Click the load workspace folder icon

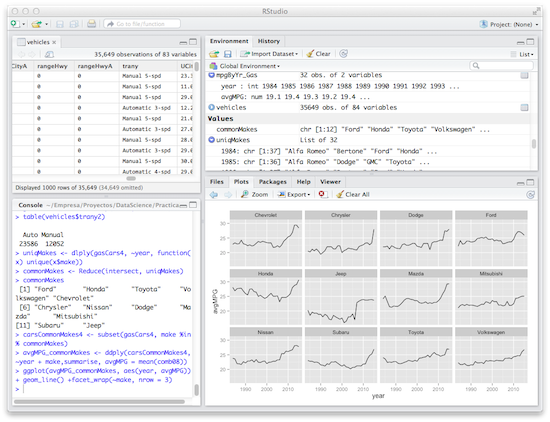click(x=214, y=54)
